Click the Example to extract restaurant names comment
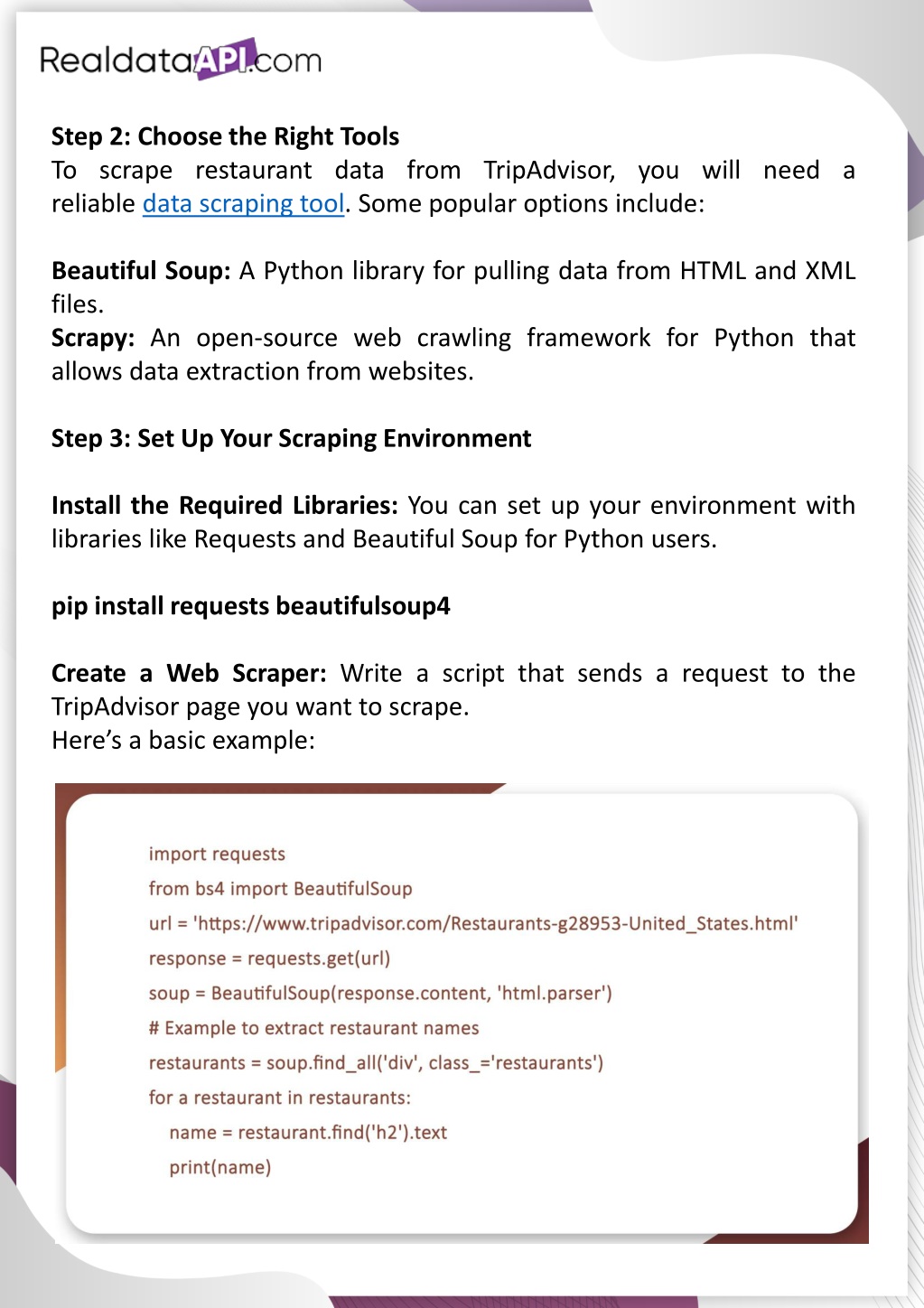 (313, 1028)
